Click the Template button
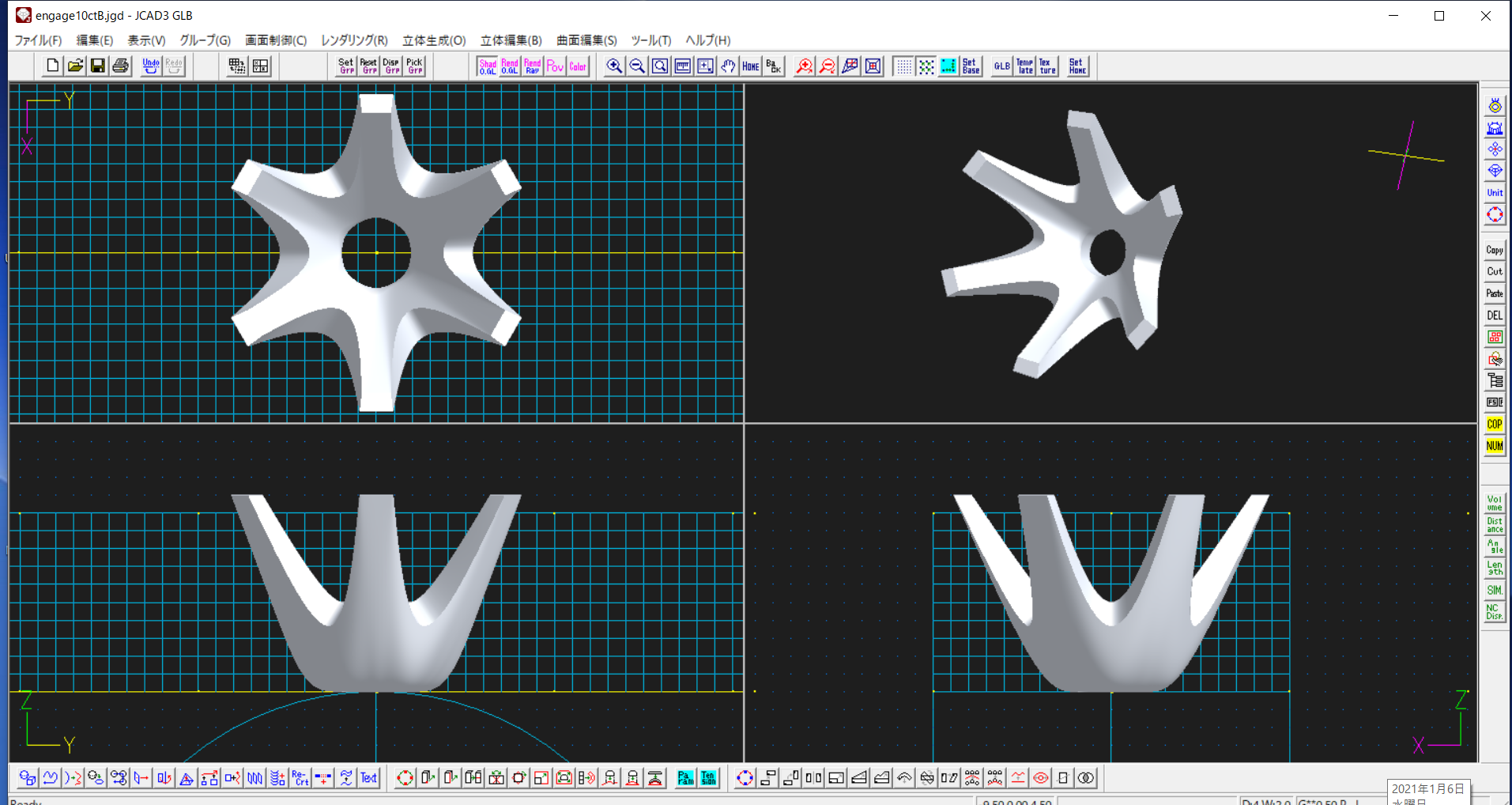Screen dimensions: 1512x805 (x=1025, y=66)
